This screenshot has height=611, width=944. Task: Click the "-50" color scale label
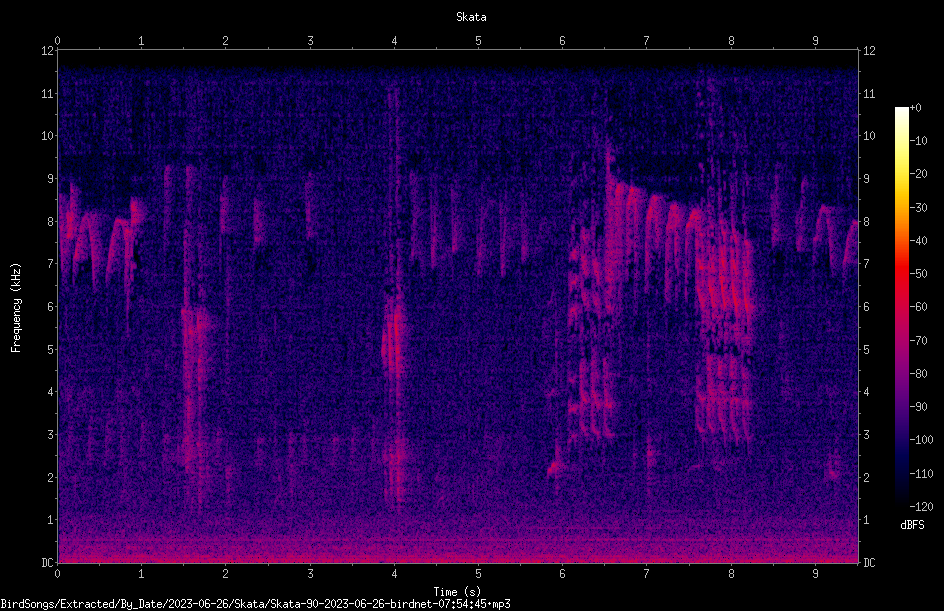point(918,274)
